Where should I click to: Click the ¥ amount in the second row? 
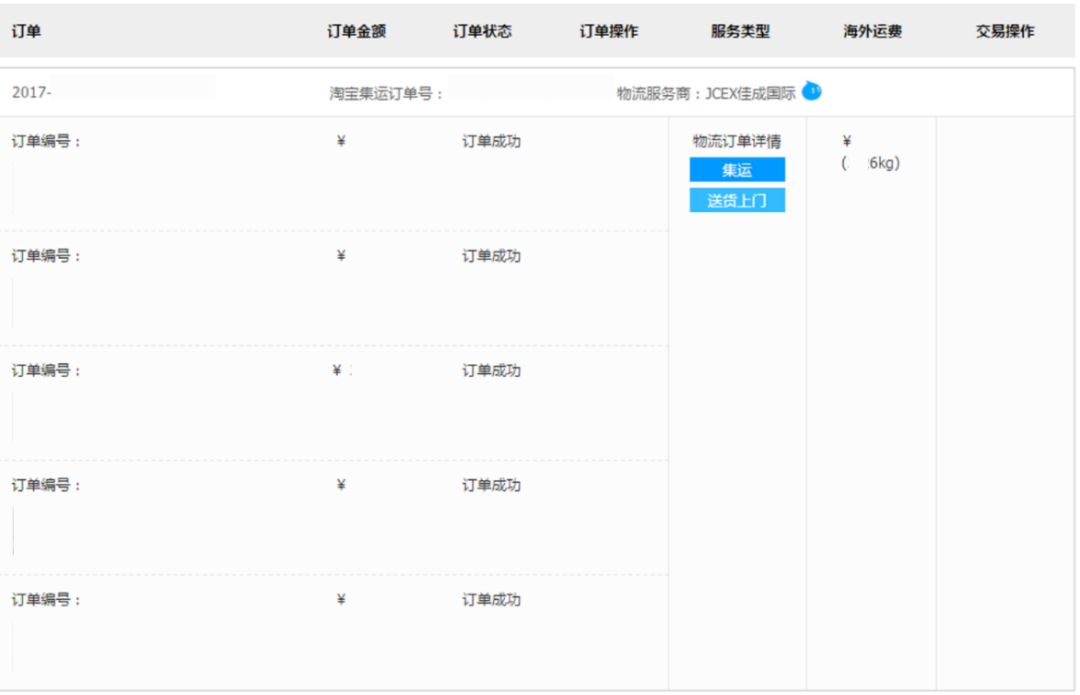(x=340, y=256)
